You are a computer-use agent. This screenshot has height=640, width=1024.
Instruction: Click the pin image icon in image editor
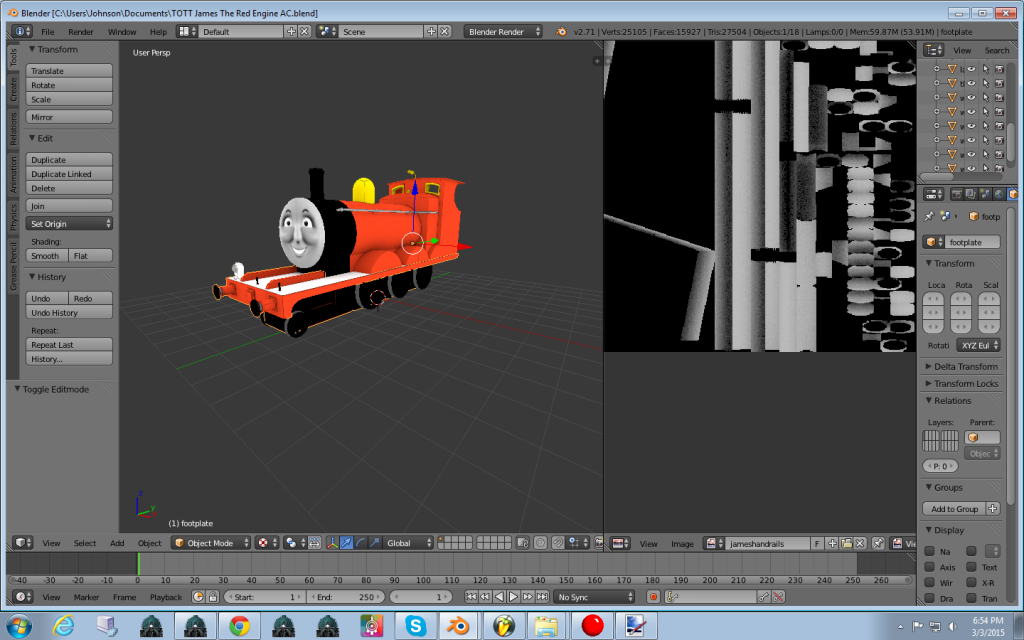coord(878,543)
